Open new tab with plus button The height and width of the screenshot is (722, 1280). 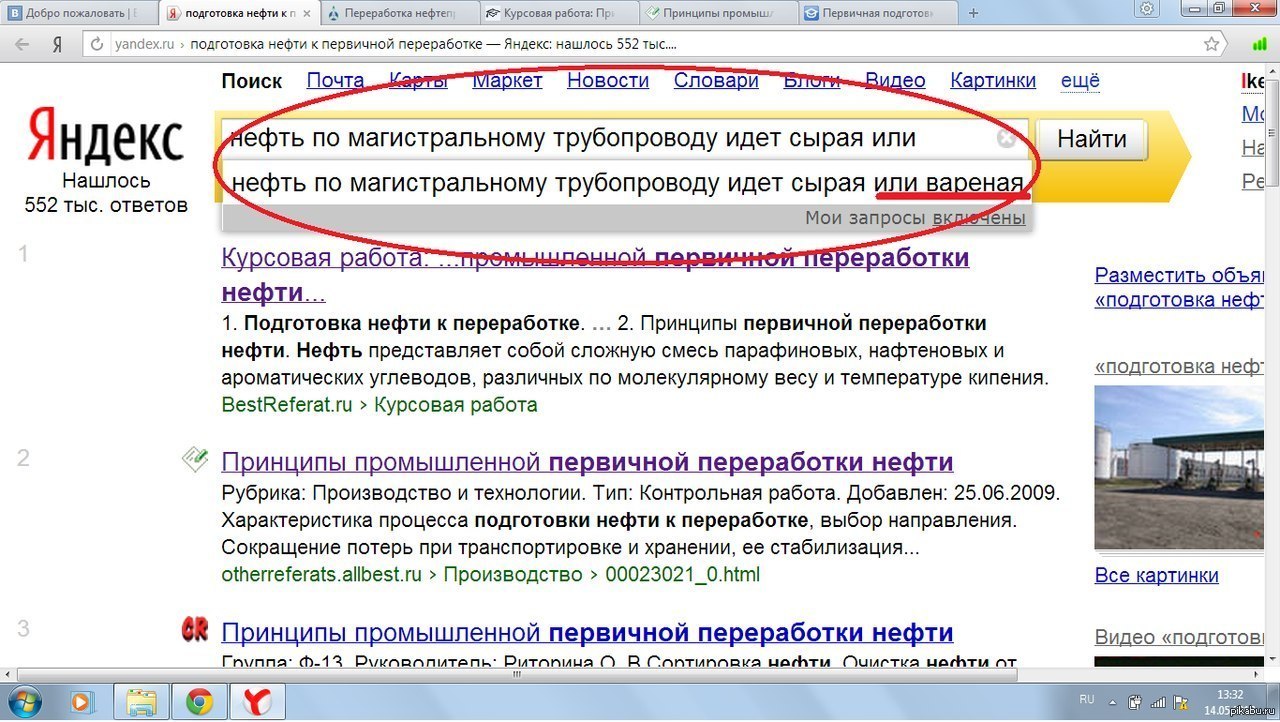point(974,14)
